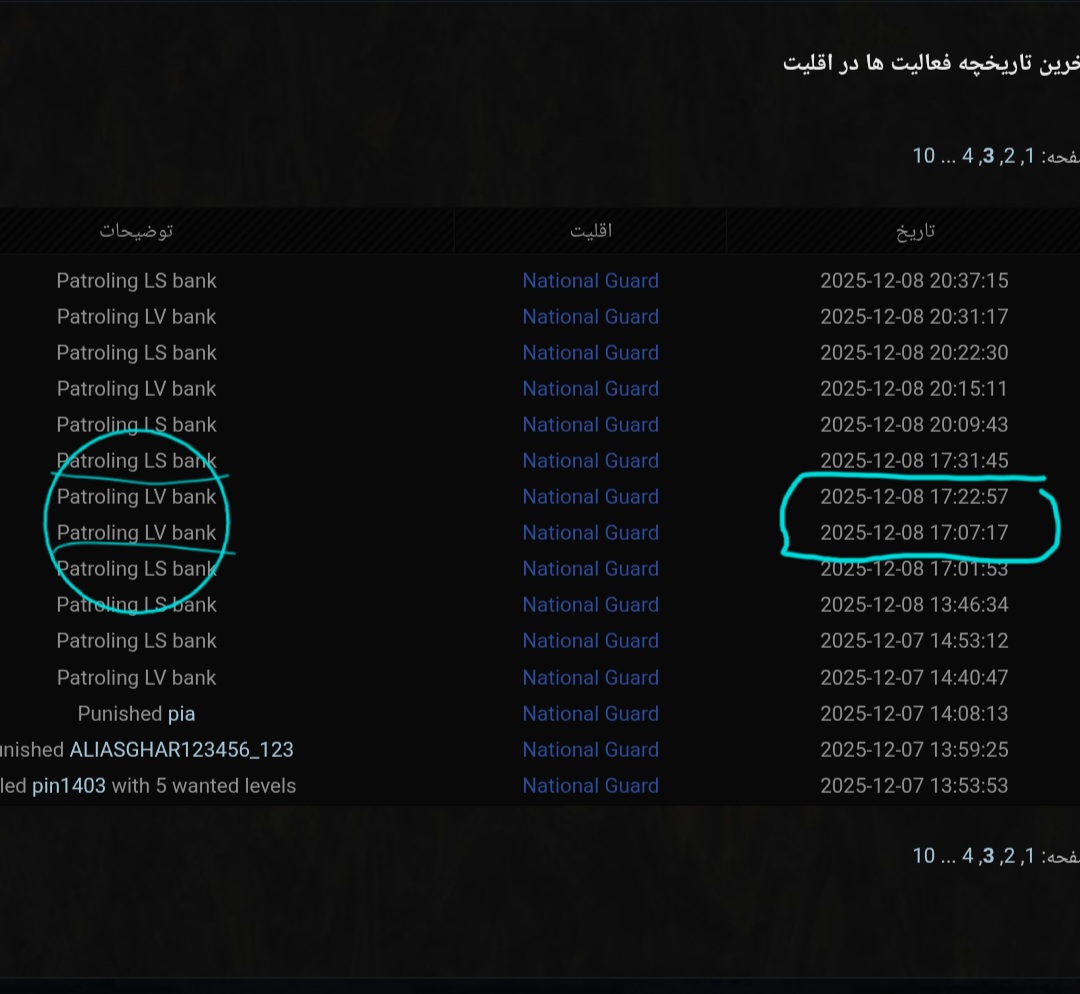The width and height of the screenshot is (1080, 994).
Task: Open National Guard link in 17:22:57 row
Action: [590, 497]
